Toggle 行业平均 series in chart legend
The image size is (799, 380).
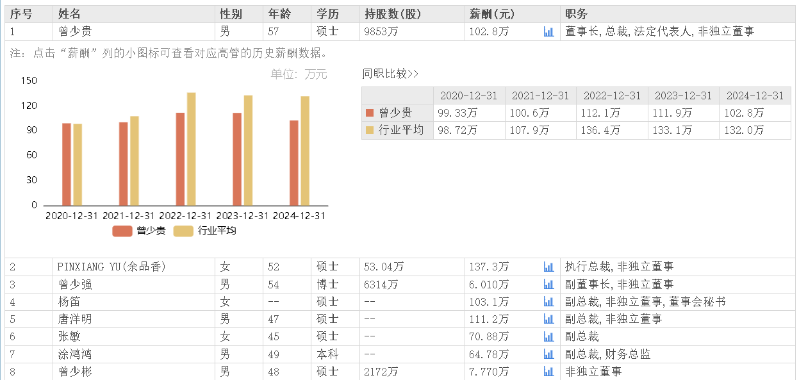pyautogui.click(x=205, y=231)
